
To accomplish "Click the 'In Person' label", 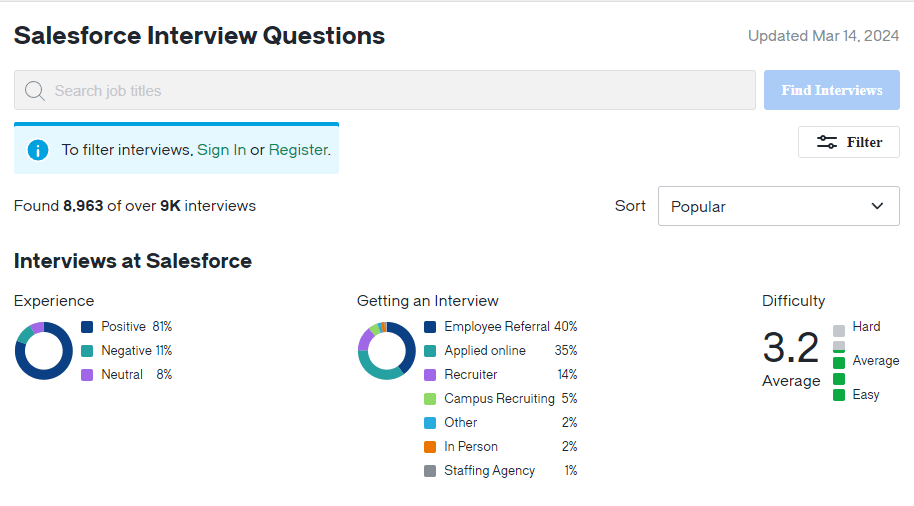I will point(471,447).
